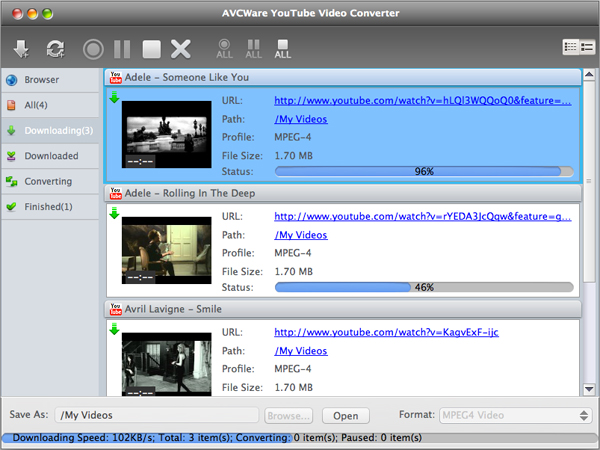
Task: Start all tasks button
Action: pyautogui.click(x=224, y=49)
